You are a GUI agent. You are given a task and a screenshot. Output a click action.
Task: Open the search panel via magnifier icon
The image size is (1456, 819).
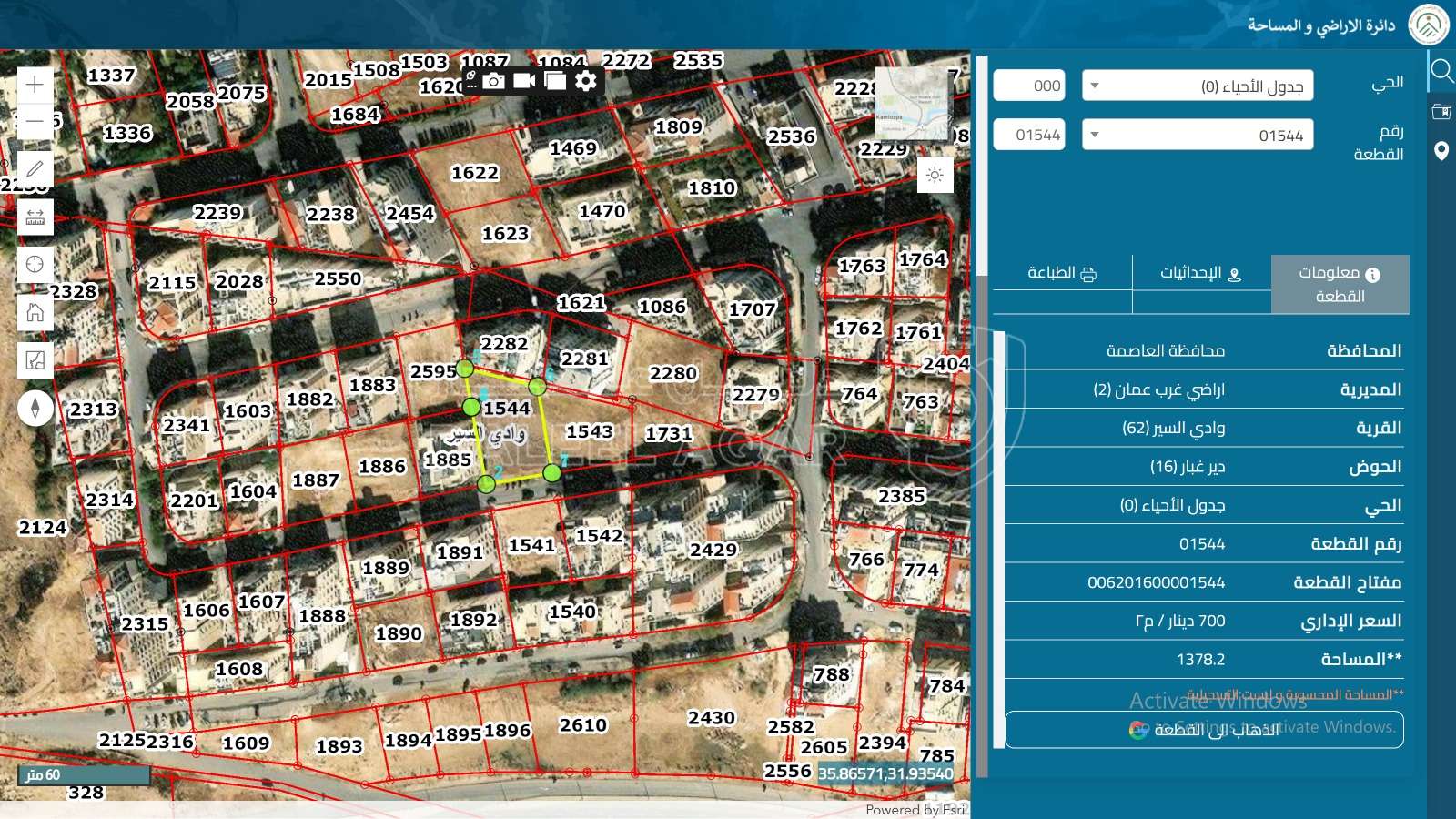pos(1441,70)
